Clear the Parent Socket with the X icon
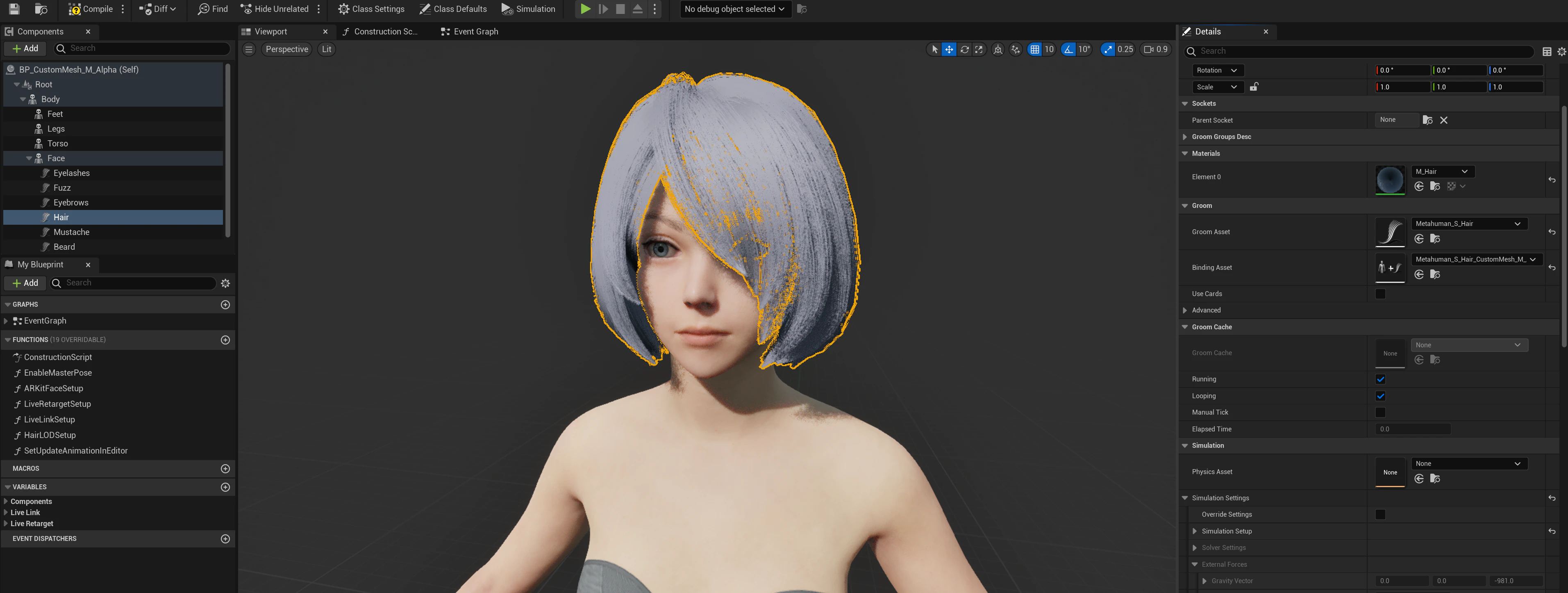Screen dimensions: 1568x593 coord(1444,120)
